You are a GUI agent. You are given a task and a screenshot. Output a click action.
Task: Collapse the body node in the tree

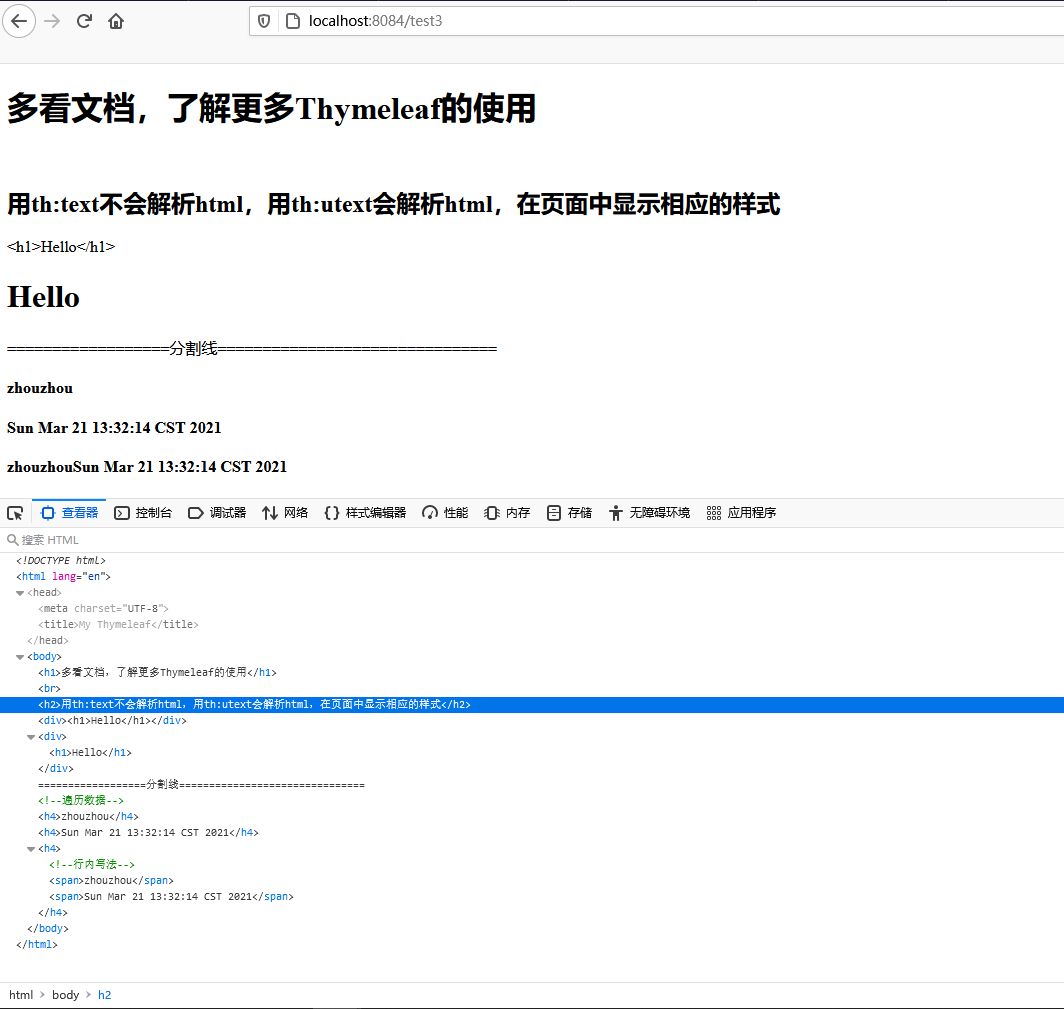[x=20, y=657]
